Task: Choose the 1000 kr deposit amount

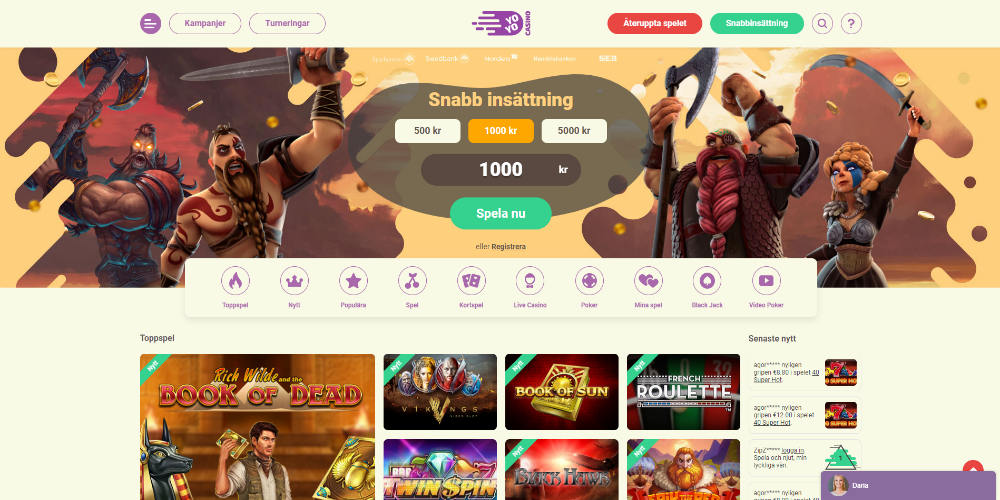Action: pyautogui.click(x=501, y=131)
